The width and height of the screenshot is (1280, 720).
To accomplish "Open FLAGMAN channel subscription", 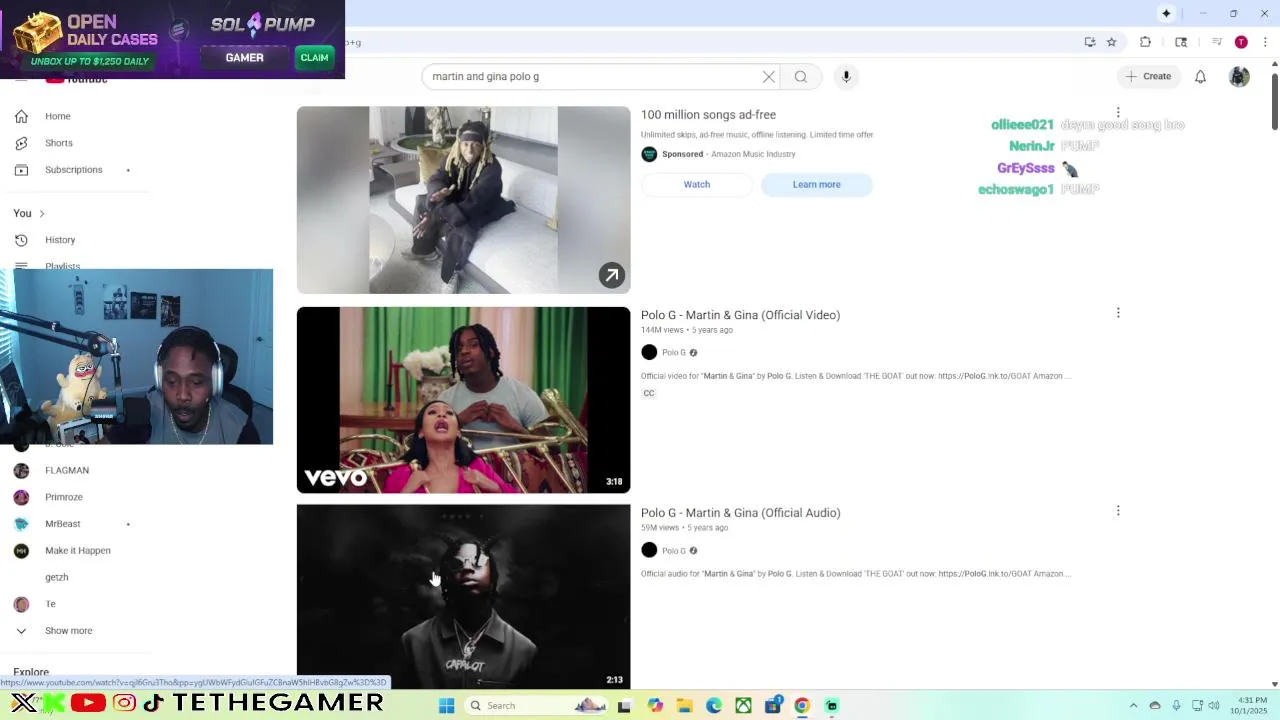I will [x=67, y=470].
